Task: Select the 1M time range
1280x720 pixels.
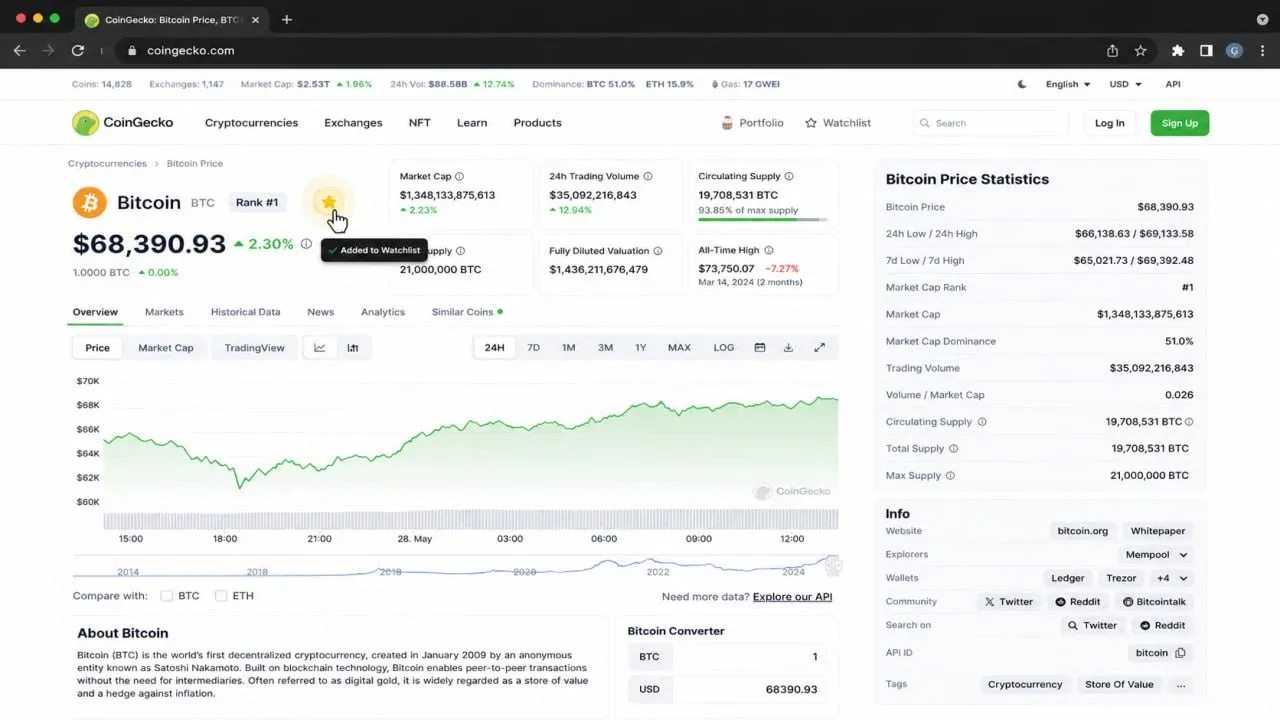Action: [x=568, y=348]
